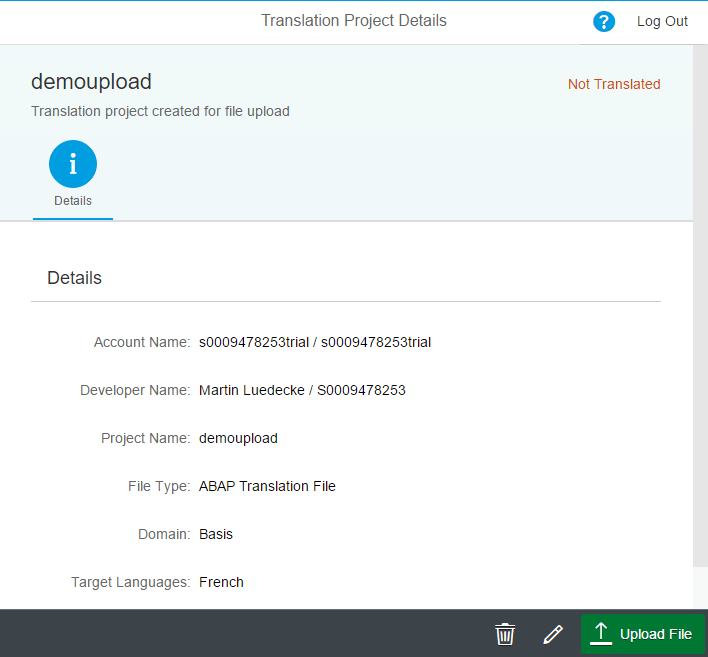Select the Details info icon tab
This screenshot has width=708, height=657.
pyautogui.click(x=73, y=174)
